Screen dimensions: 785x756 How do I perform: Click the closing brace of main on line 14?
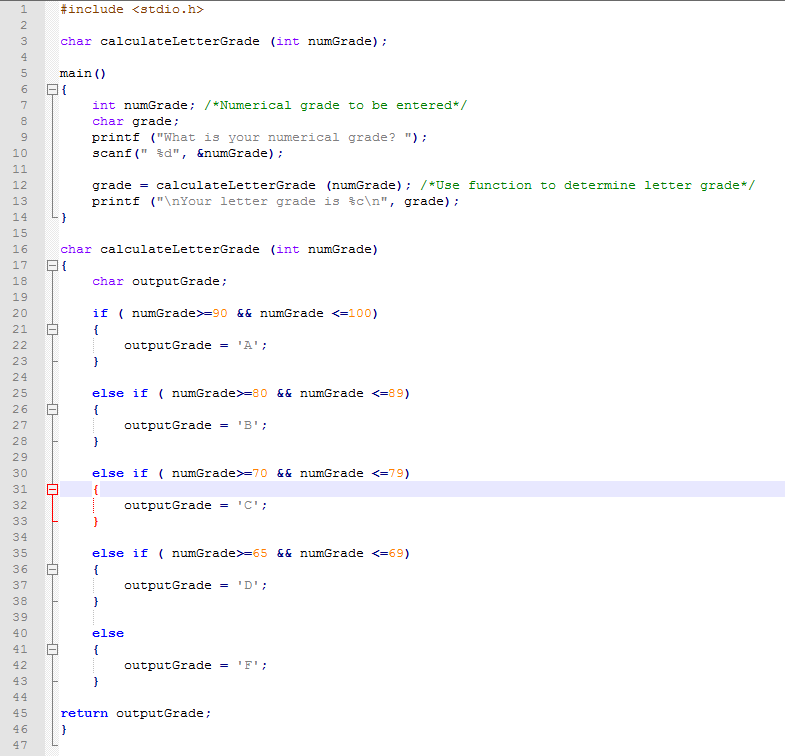coord(64,217)
